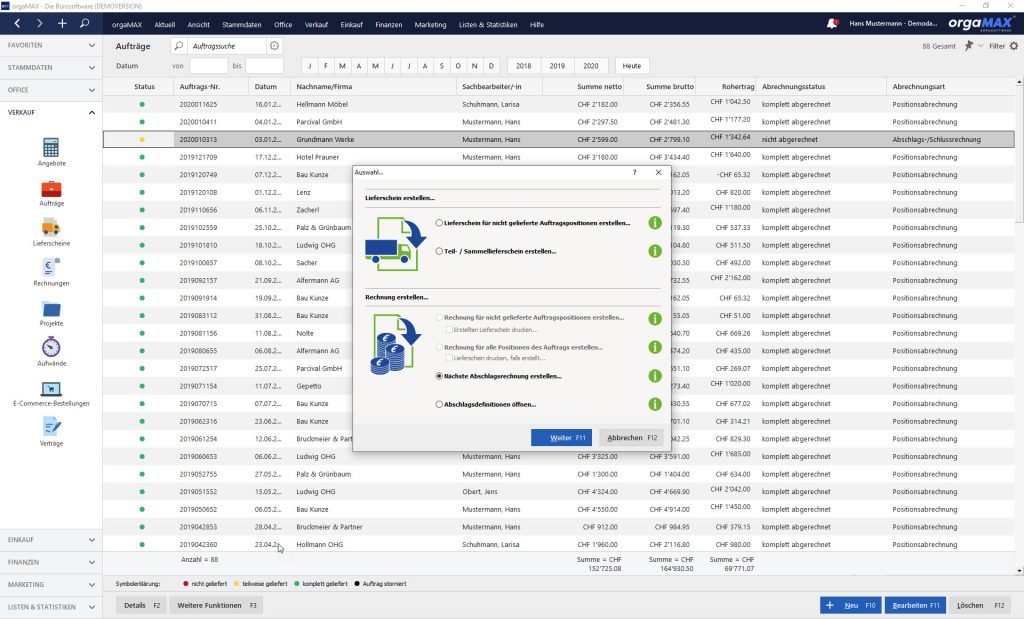
Task: Open Weitere Funktionen button
Action: tap(217, 605)
